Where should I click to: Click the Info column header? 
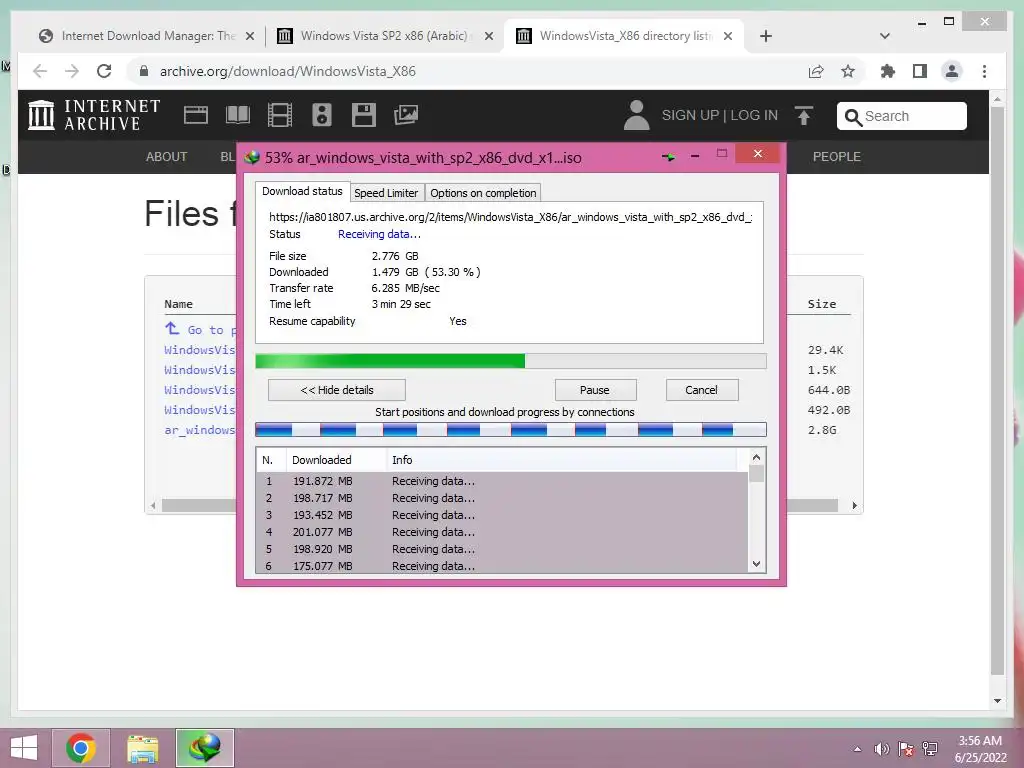562,460
